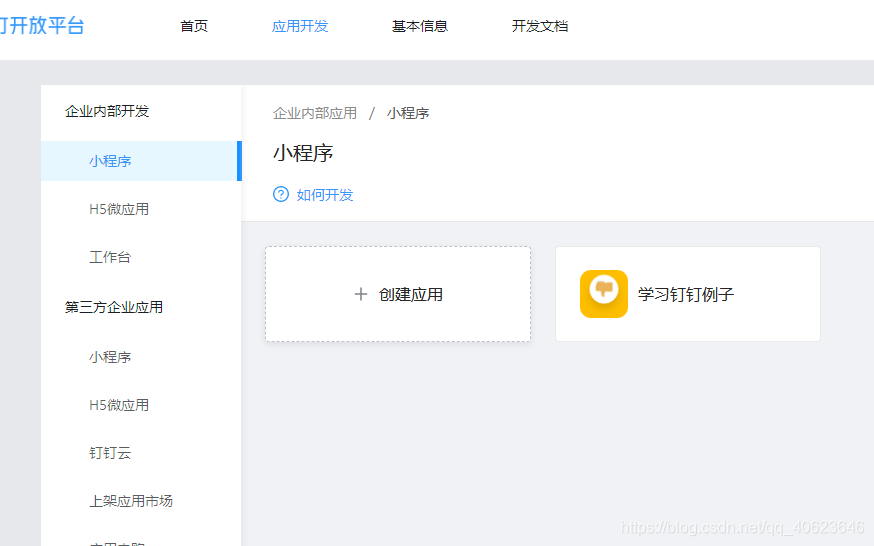This screenshot has width=874, height=546.
Task: Open the 学习钉钉例子 app card title
Action: (x=686, y=294)
